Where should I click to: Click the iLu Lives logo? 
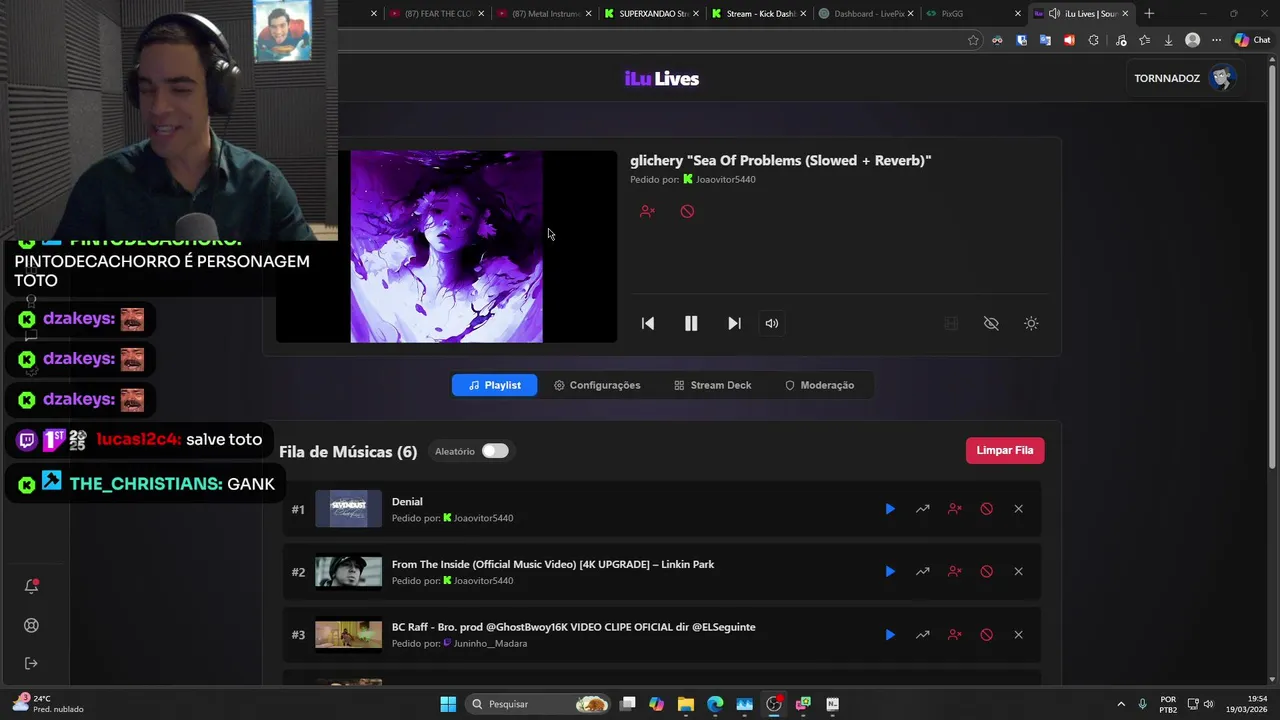point(662,79)
